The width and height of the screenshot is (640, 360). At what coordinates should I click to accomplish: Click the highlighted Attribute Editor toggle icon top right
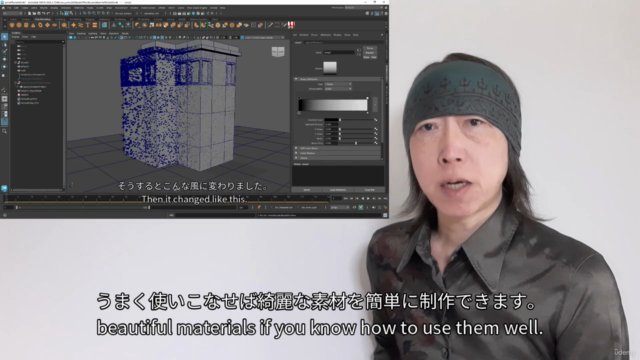point(377,13)
